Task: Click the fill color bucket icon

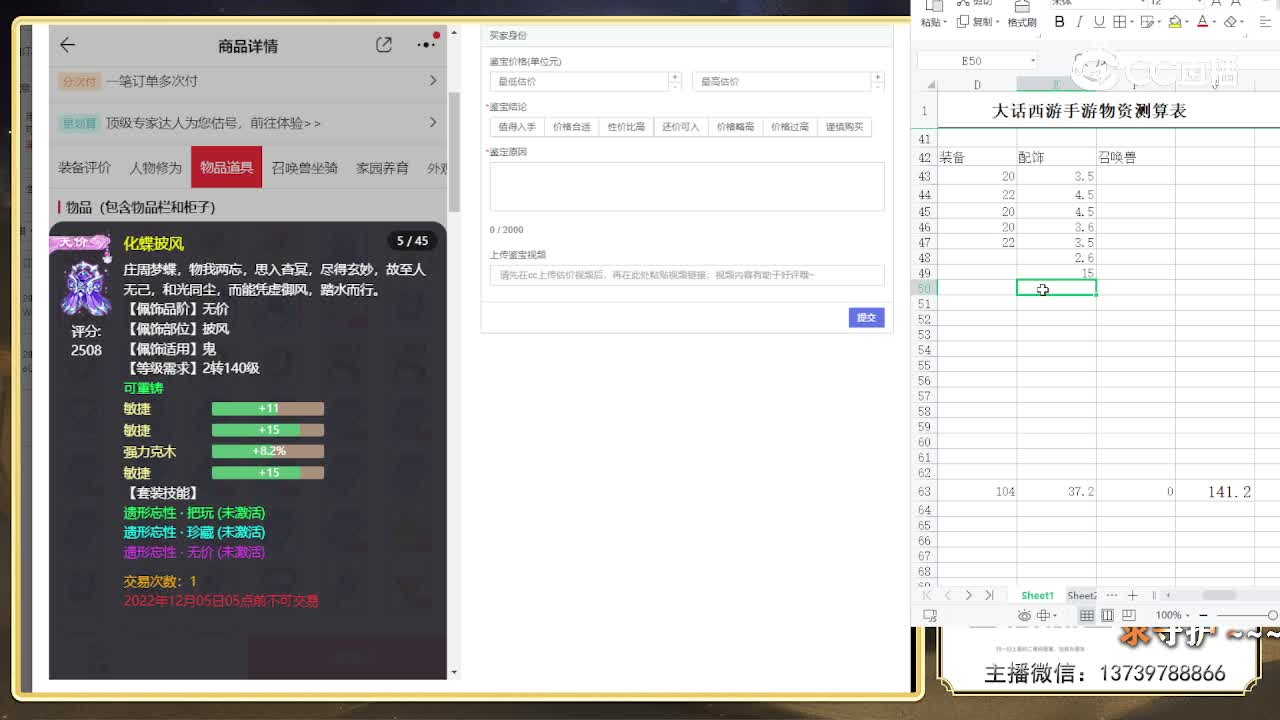Action: pyautogui.click(x=1175, y=22)
